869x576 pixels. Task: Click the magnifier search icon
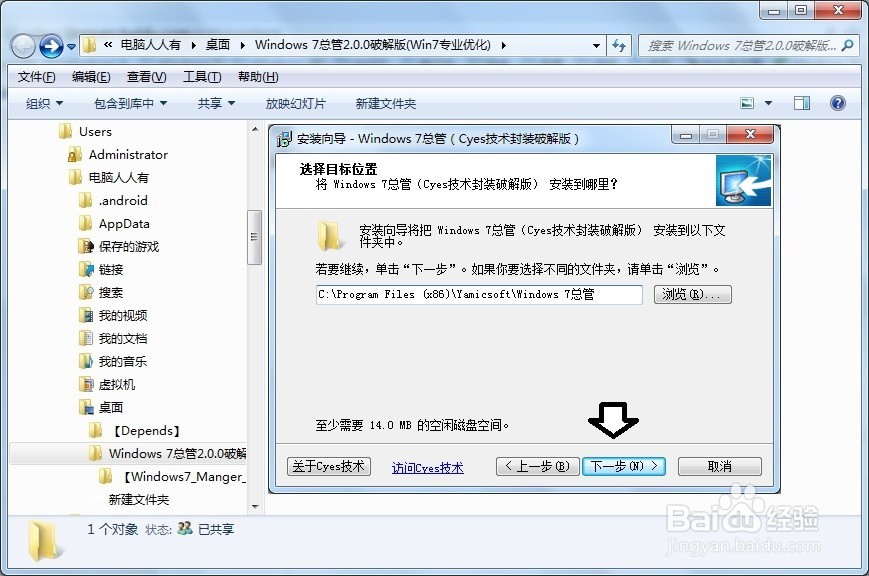point(847,45)
